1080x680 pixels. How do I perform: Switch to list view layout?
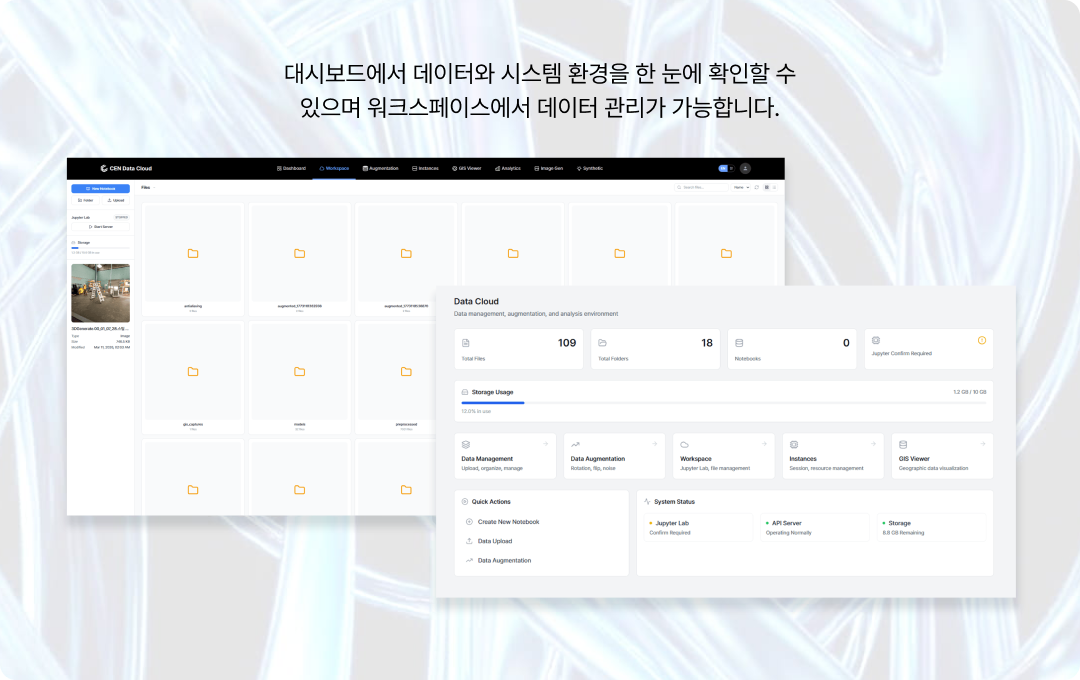pos(774,187)
